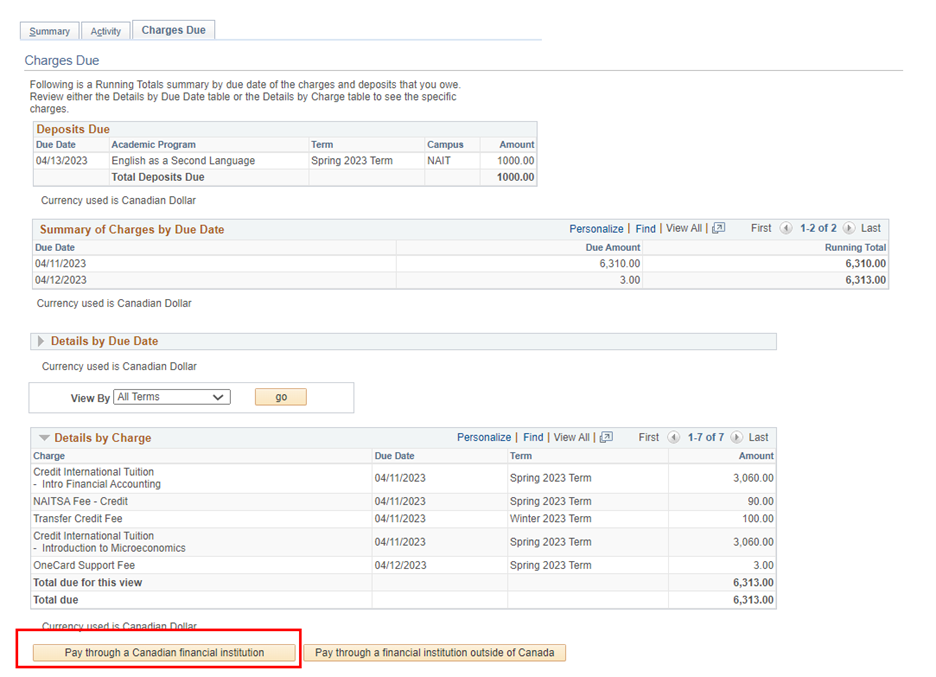Personalize the Summary of Charges grid
This screenshot has height=677, width=936.
click(596, 228)
